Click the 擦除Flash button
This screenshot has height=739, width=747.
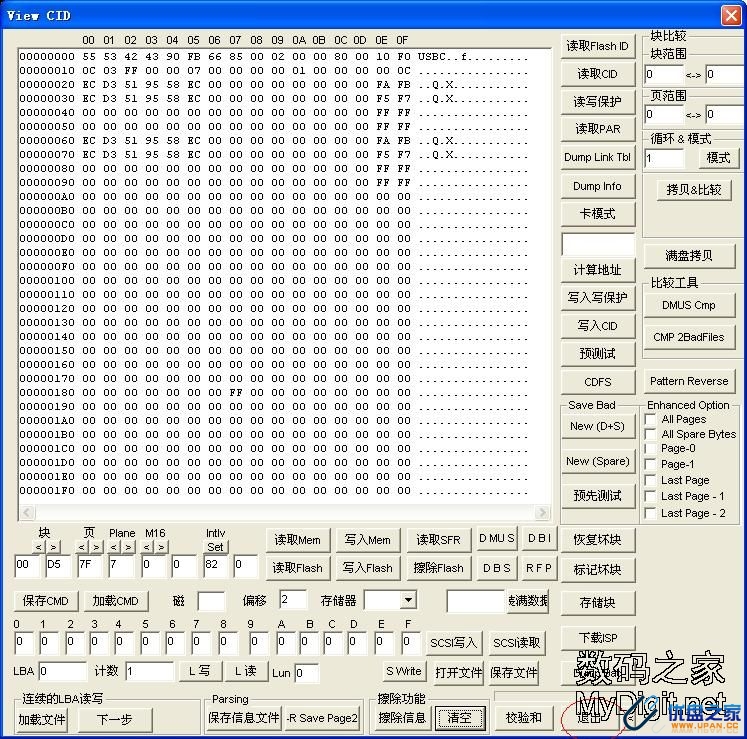(x=439, y=568)
